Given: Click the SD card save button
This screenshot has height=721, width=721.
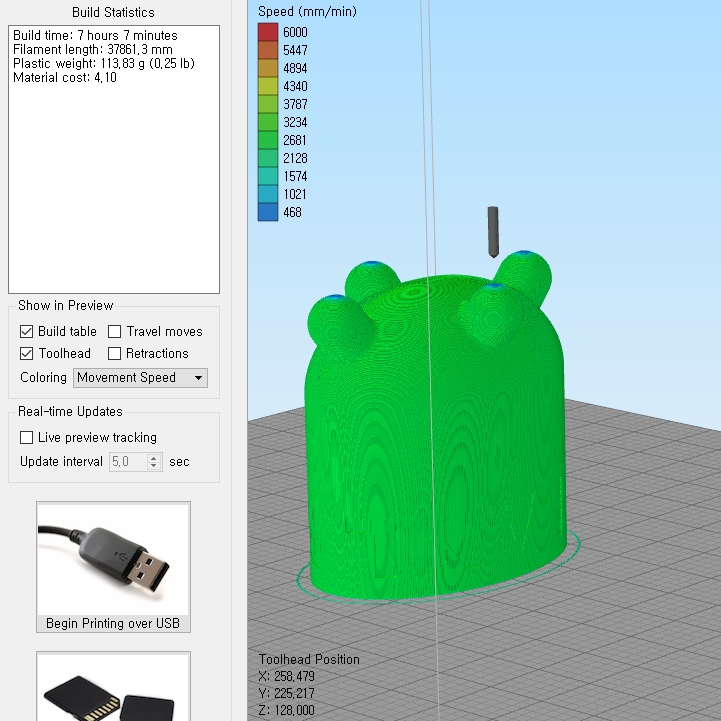Looking at the screenshot, I should tap(114, 687).
